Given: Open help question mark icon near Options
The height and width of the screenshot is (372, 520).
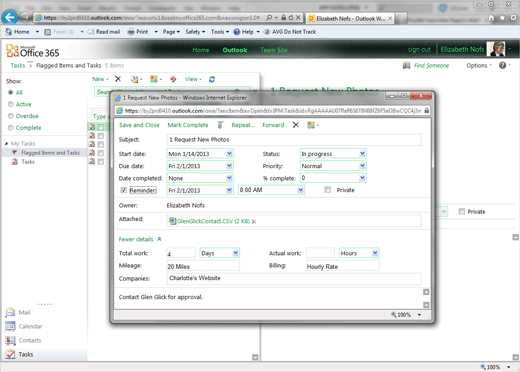Looking at the screenshot, I should [502, 65].
